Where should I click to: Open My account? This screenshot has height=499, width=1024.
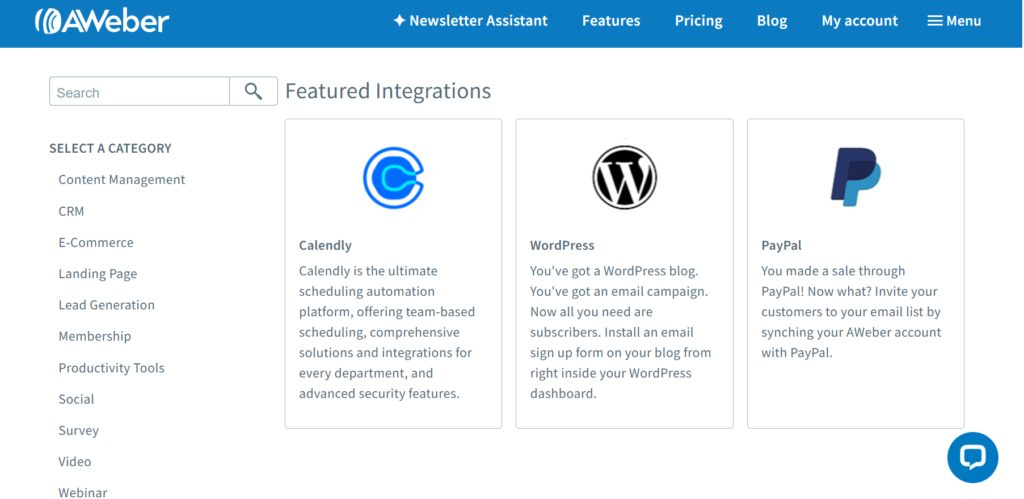tap(859, 21)
